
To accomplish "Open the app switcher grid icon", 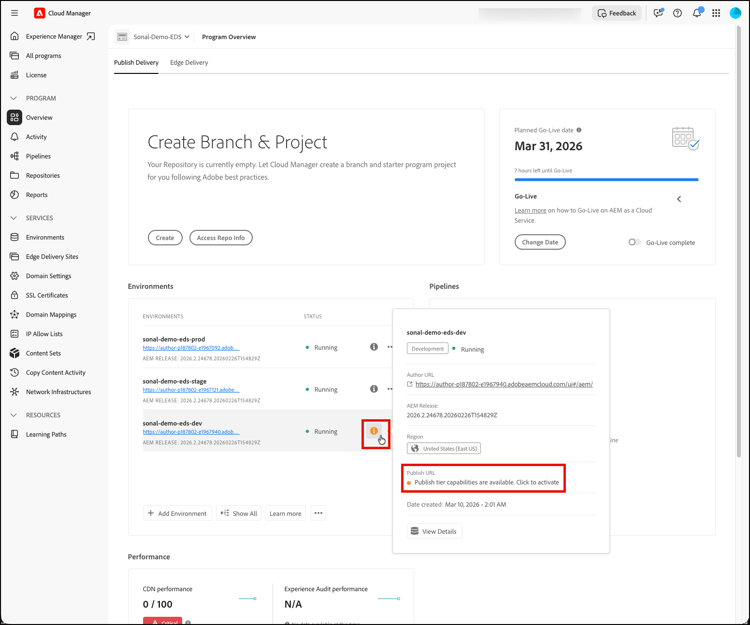I will click(x=716, y=13).
